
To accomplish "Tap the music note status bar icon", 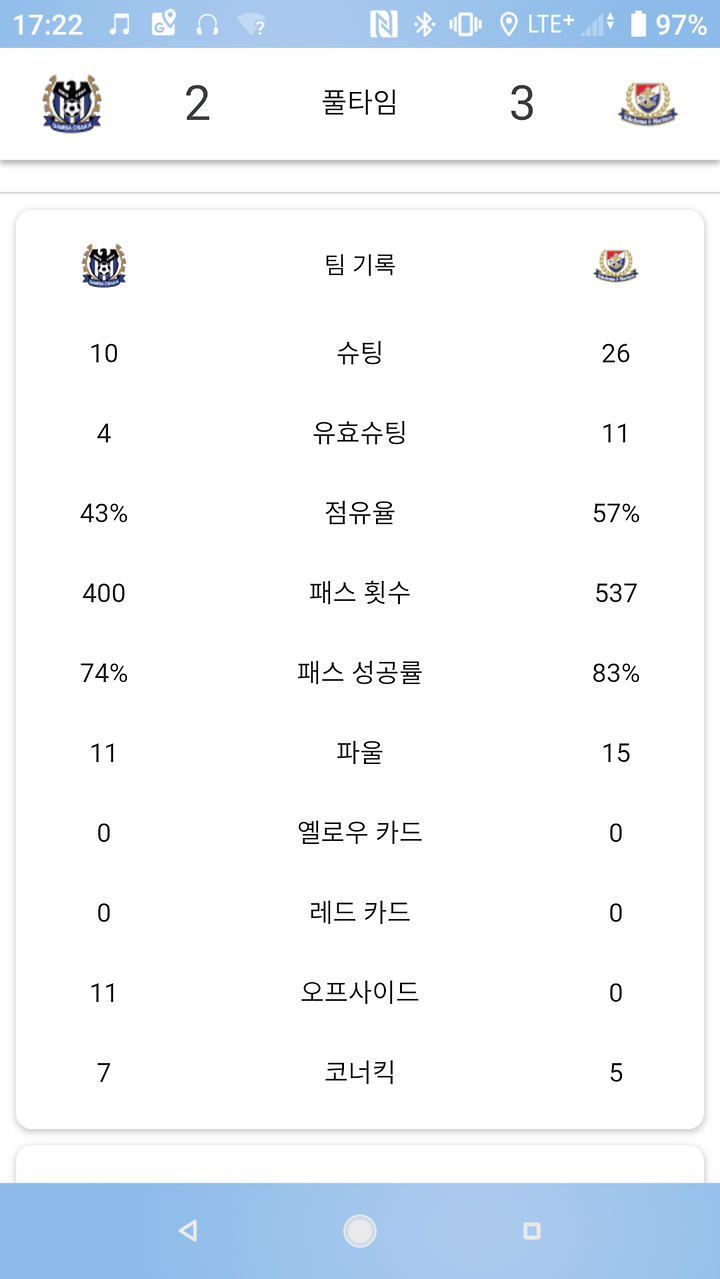I will [x=119, y=24].
